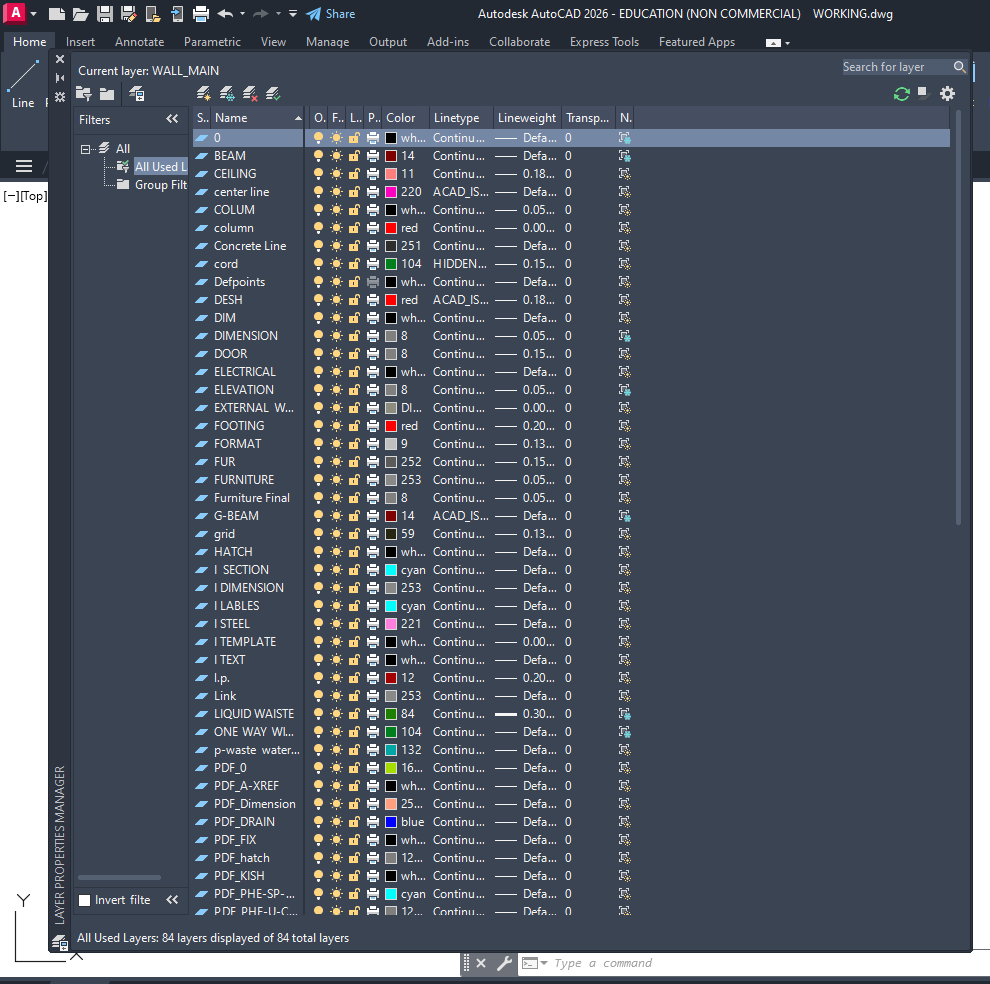
Task: Switch to the Annotate ribbon tab
Action: (x=139, y=42)
